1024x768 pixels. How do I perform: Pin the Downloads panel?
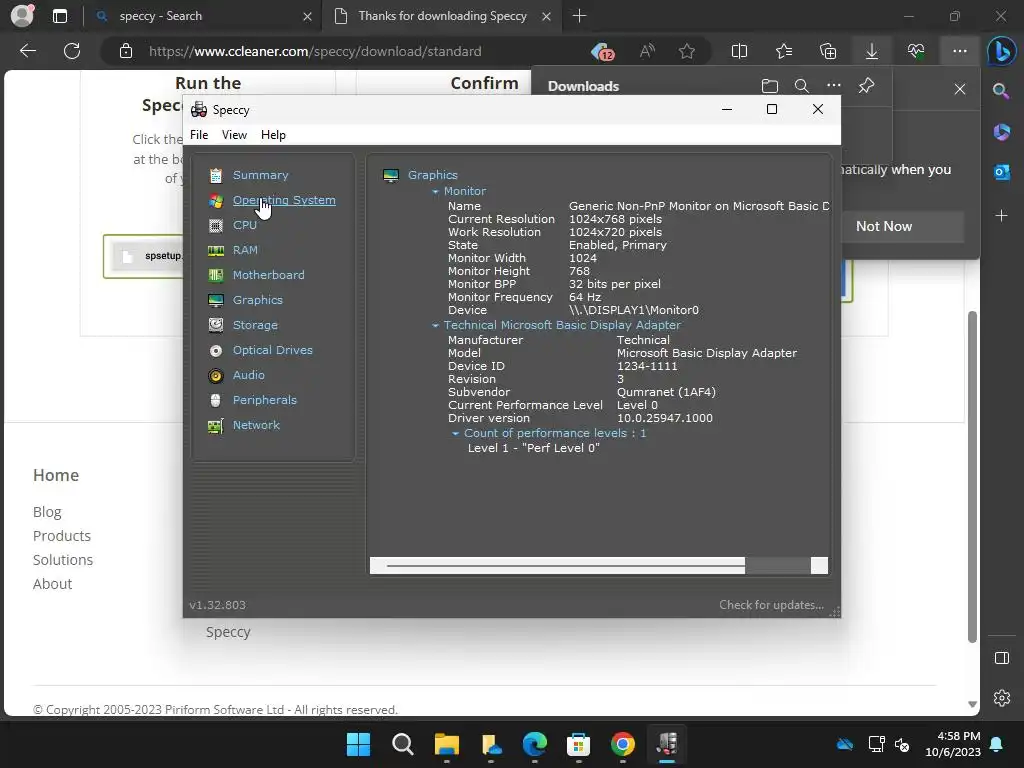coord(867,86)
